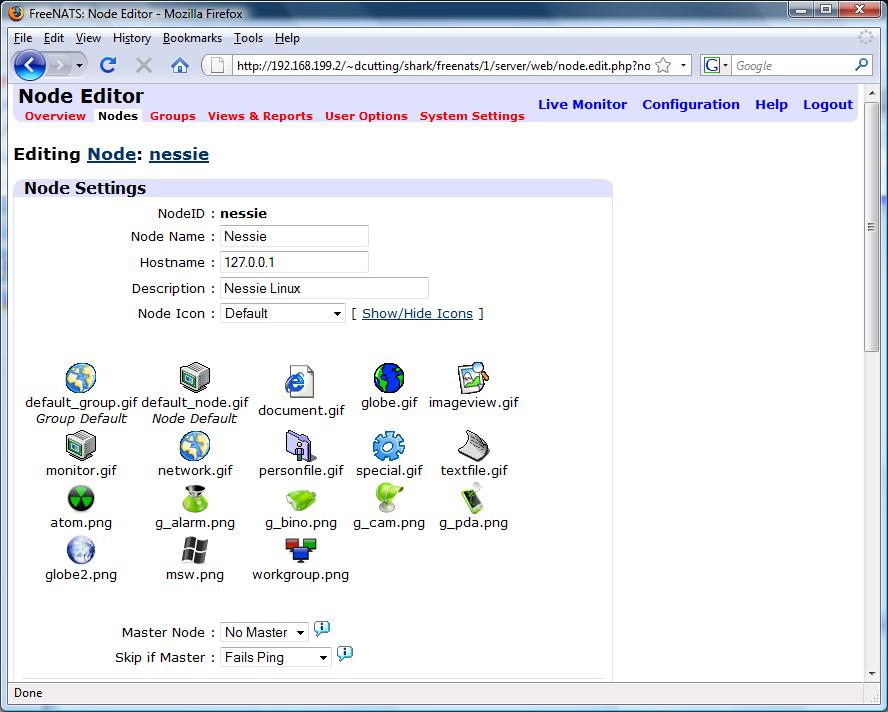Pick the msw.png Windows flag icon

[195, 550]
